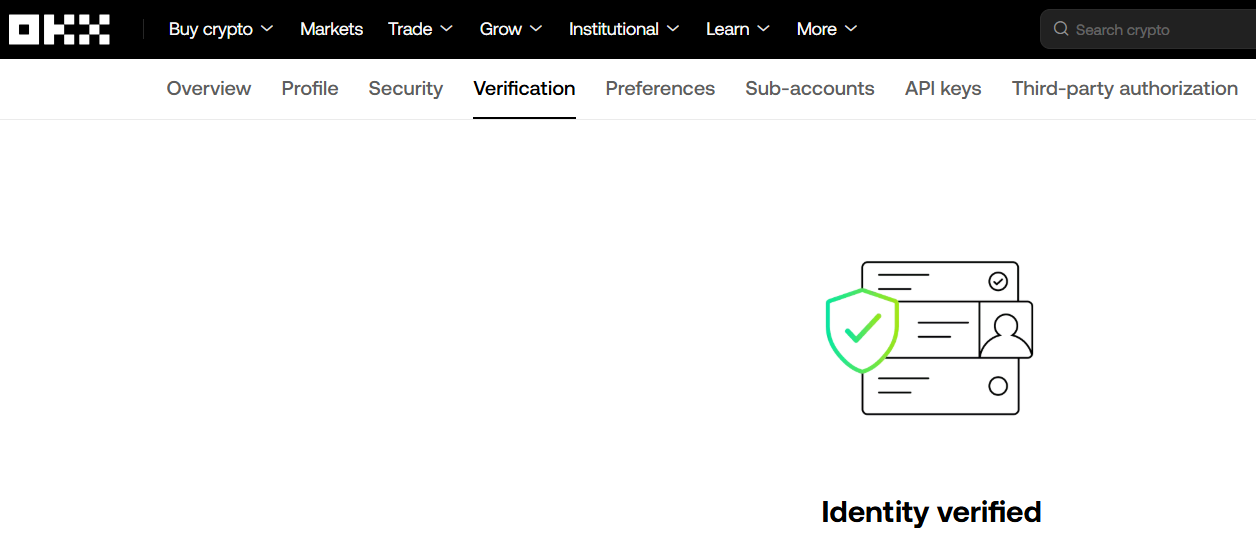The image size is (1256, 554).
Task: Click the Verification tab
Action: pyautogui.click(x=524, y=88)
